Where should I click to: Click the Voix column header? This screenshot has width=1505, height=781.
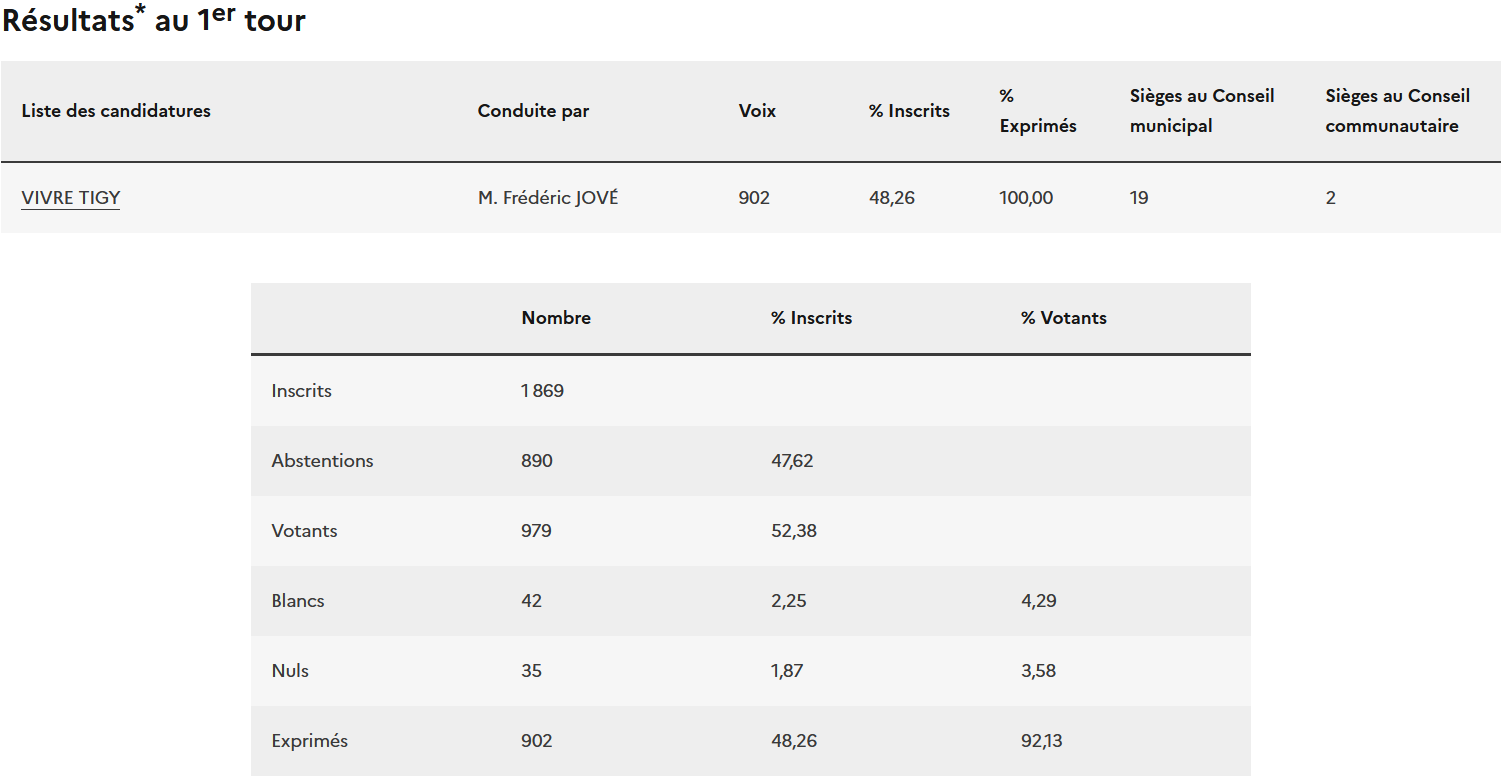tap(757, 111)
